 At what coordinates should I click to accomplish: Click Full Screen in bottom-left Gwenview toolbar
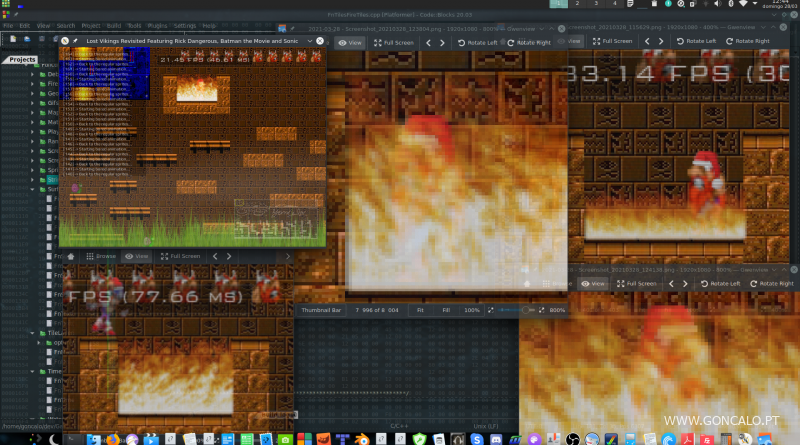181,256
